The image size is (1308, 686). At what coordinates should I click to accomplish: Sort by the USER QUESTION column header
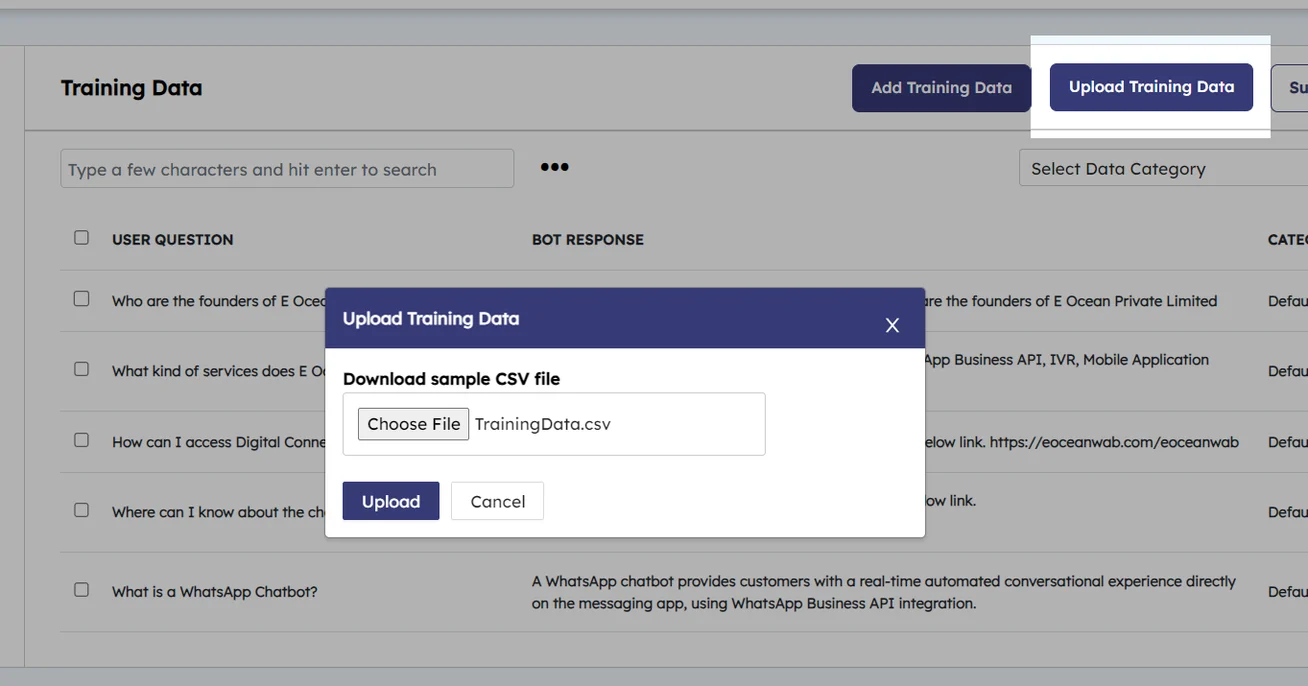pyautogui.click(x=172, y=240)
